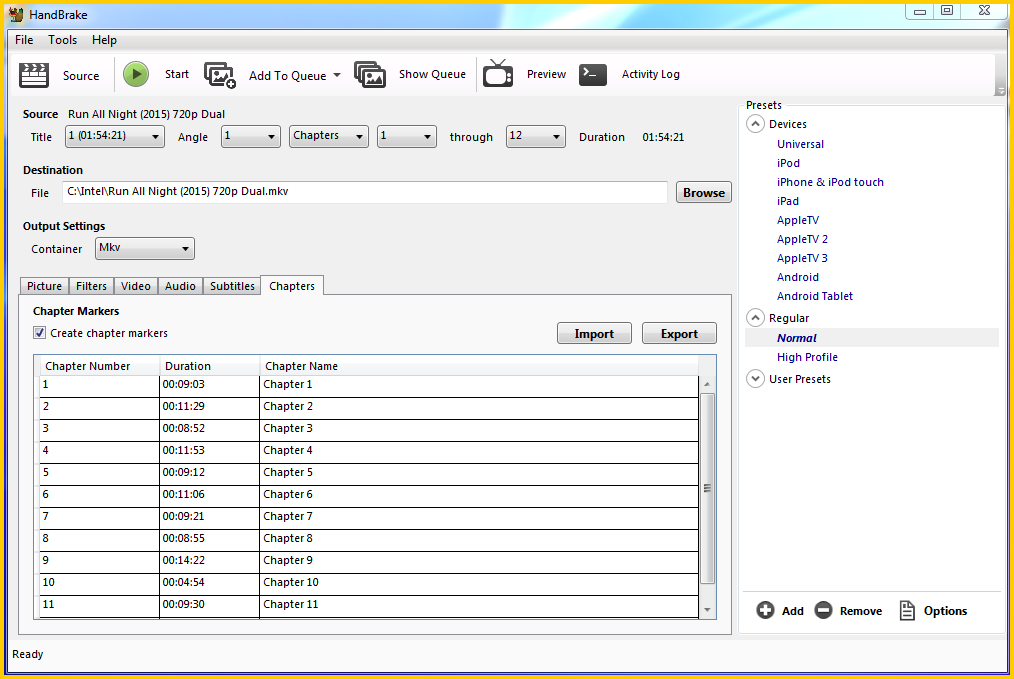Viewport: 1014px width, 679px height.
Task: Click the Chapter 9 name cell
Action: [479, 561]
